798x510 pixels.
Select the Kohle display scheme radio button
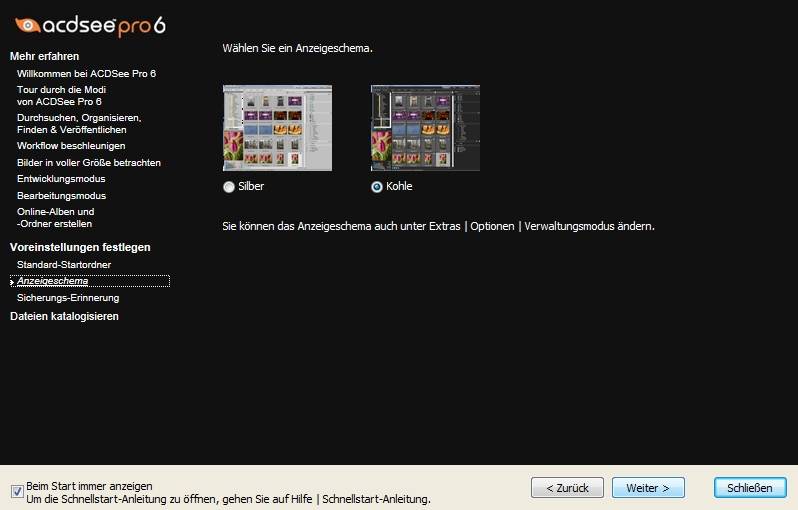point(377,187)
